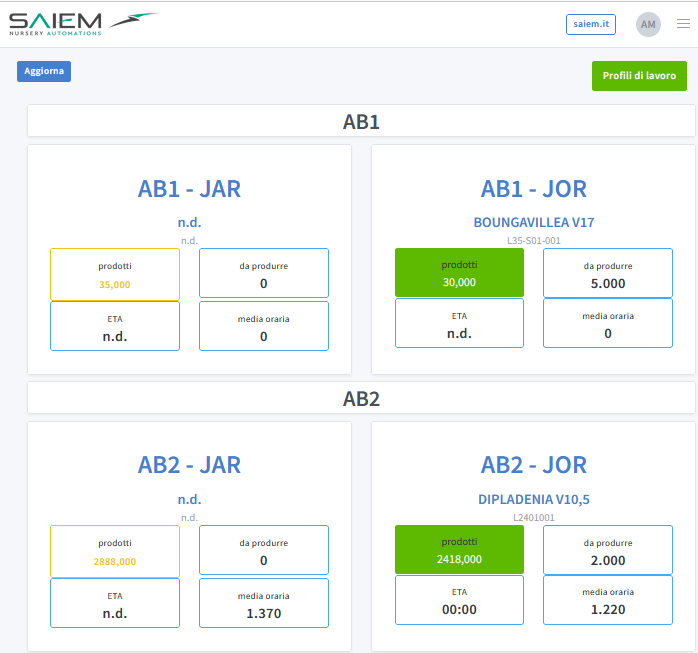Select the AB1 section header
This screenshot has height=653, width=698.
click(x=361, y=122)
